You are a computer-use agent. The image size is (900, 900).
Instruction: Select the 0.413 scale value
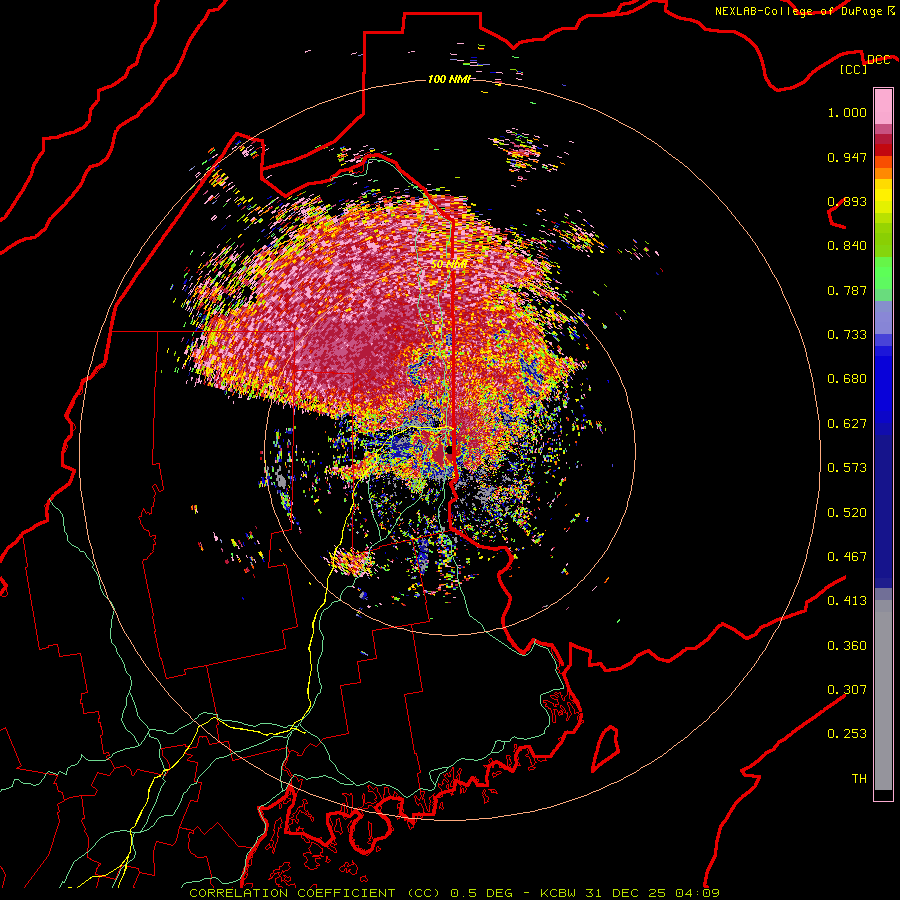pos(847,601)
